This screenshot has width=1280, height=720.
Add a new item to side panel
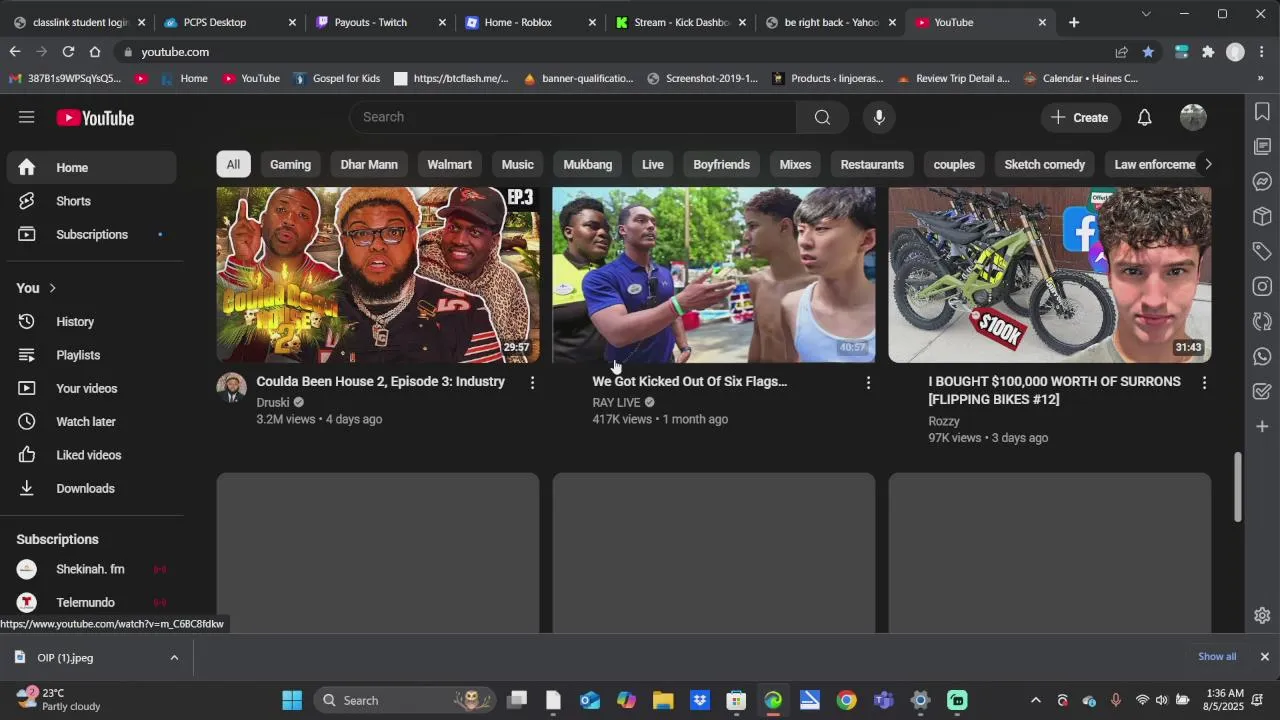[1262, 426]
